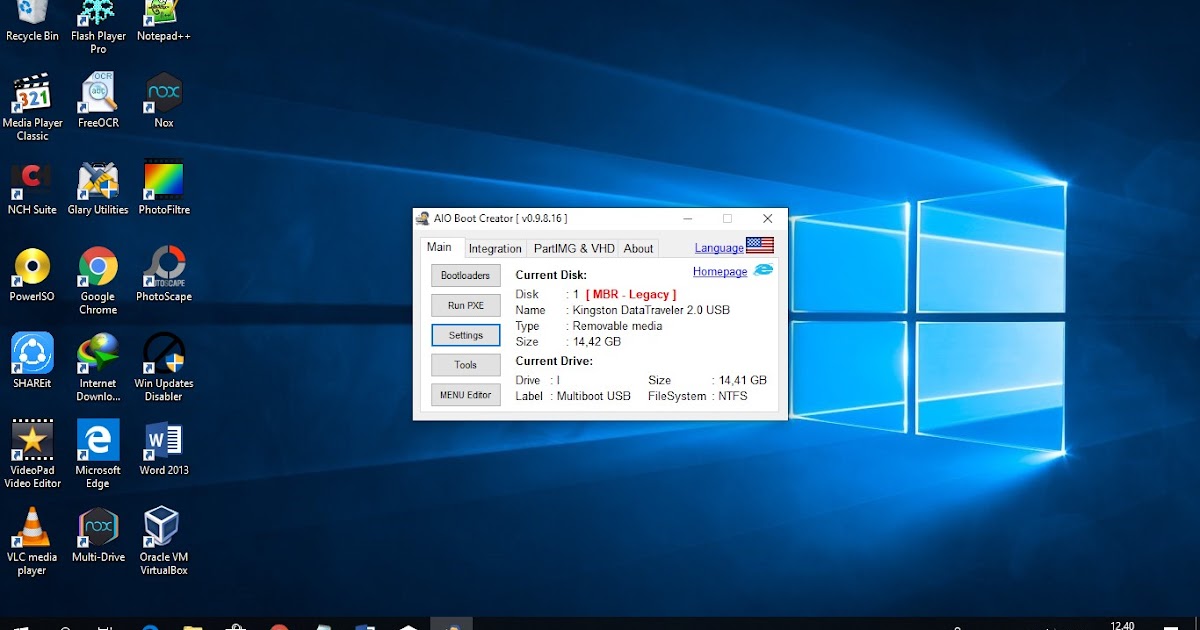
Task: Click the Bootloaders button
Action: pos(465,275)
